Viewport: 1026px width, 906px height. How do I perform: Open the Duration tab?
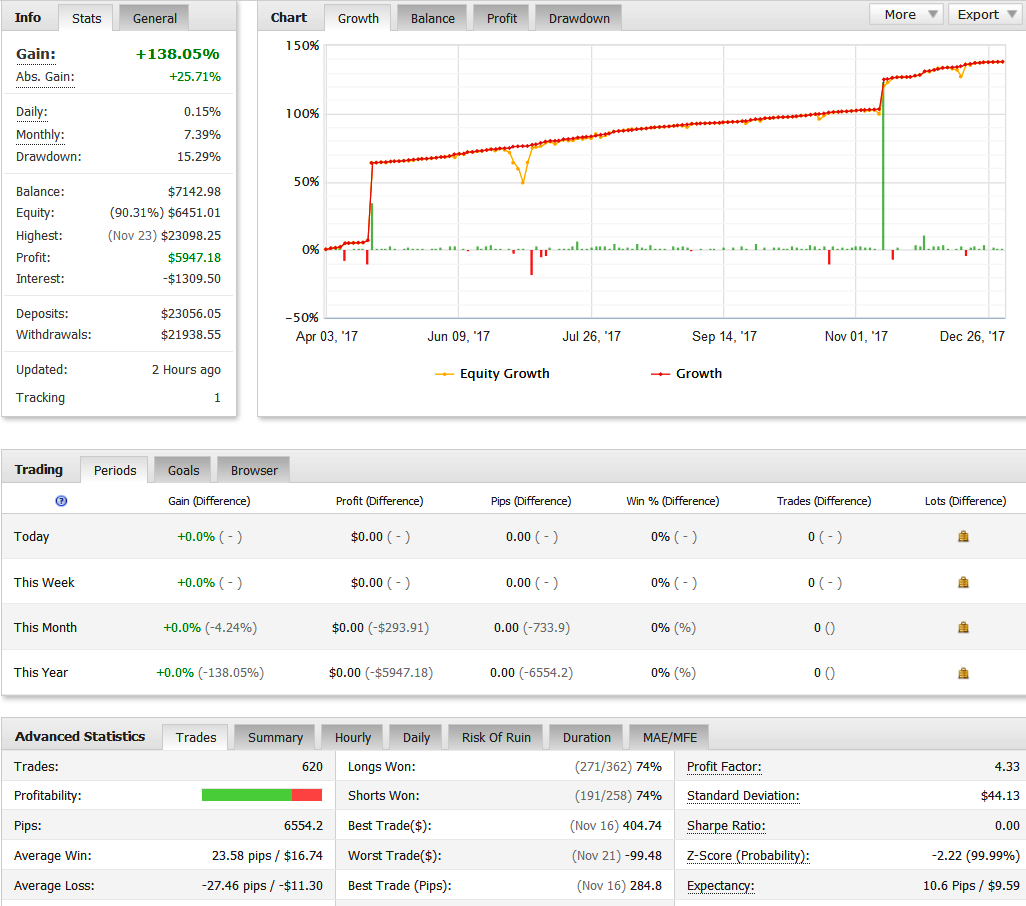(x=586, y=737)
